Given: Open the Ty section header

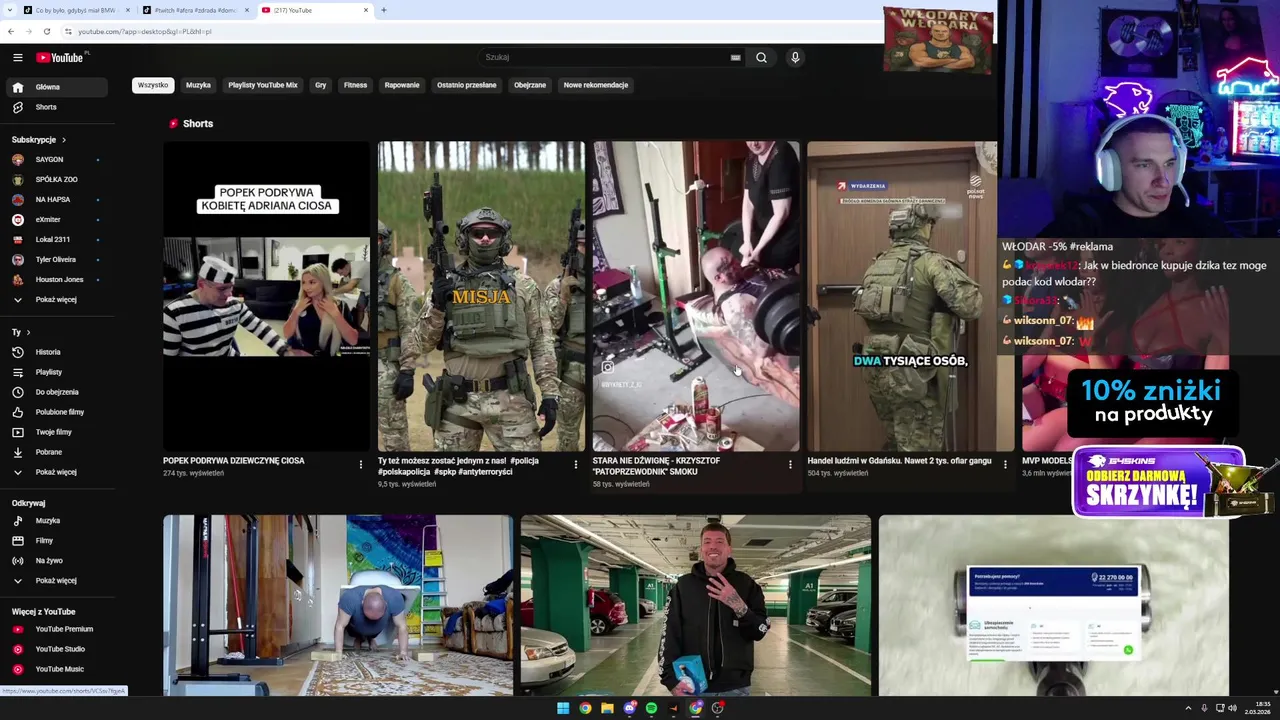Looking at the screenshot, I should tap(21, 332).
